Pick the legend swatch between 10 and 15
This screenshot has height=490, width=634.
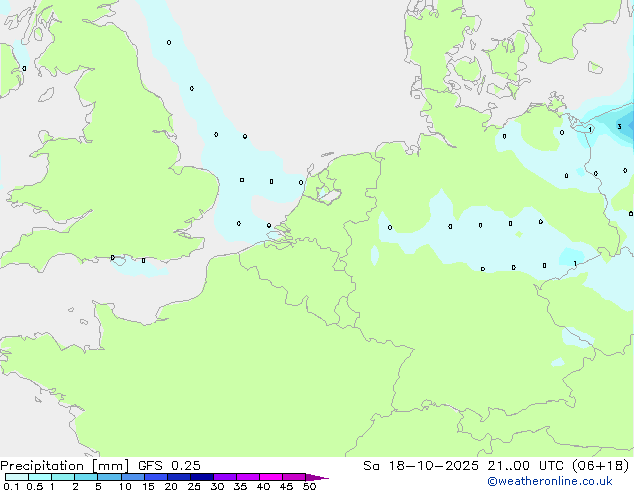click(133, 477)
